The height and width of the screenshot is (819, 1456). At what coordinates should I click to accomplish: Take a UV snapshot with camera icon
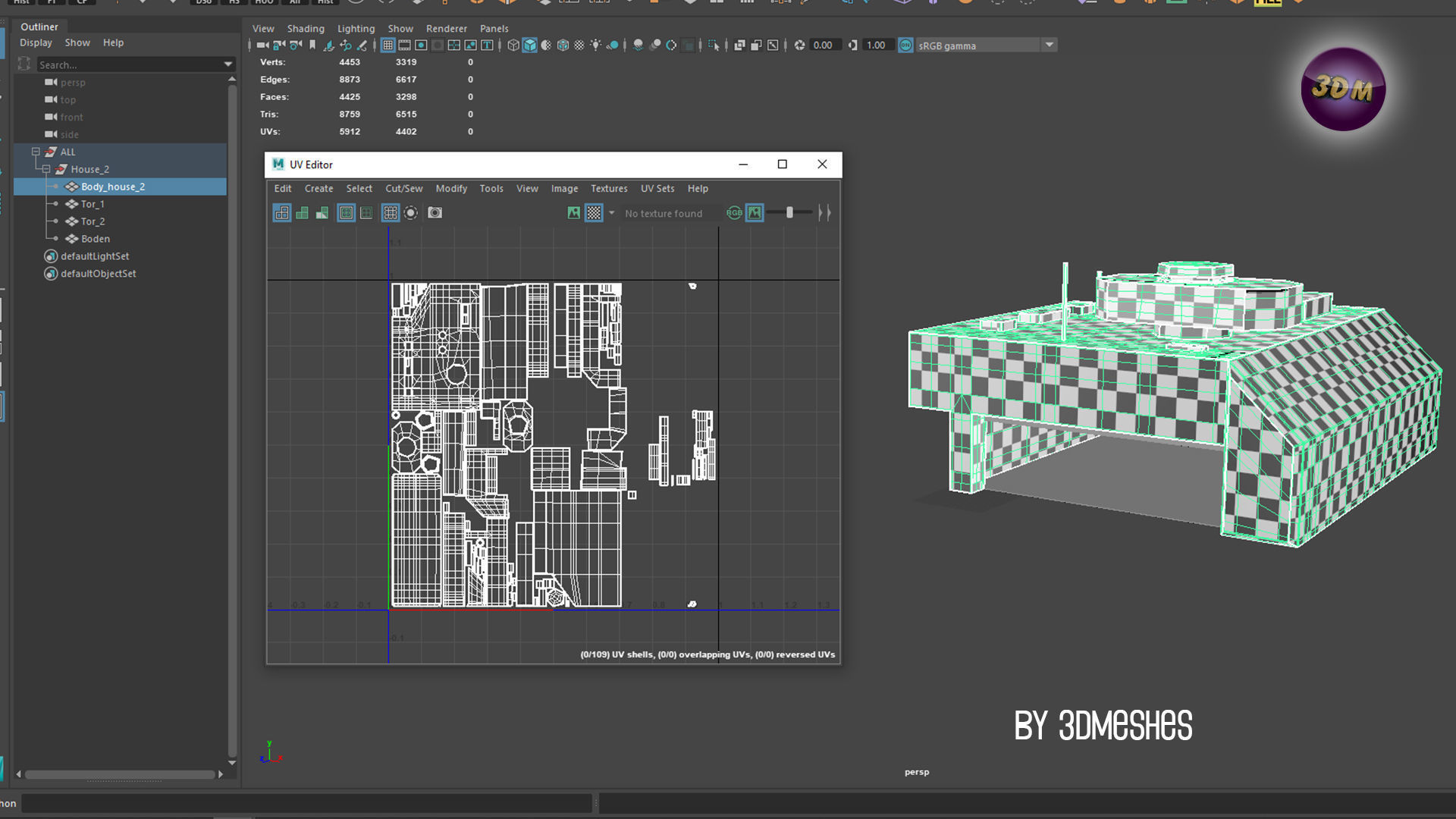(435, 213)
